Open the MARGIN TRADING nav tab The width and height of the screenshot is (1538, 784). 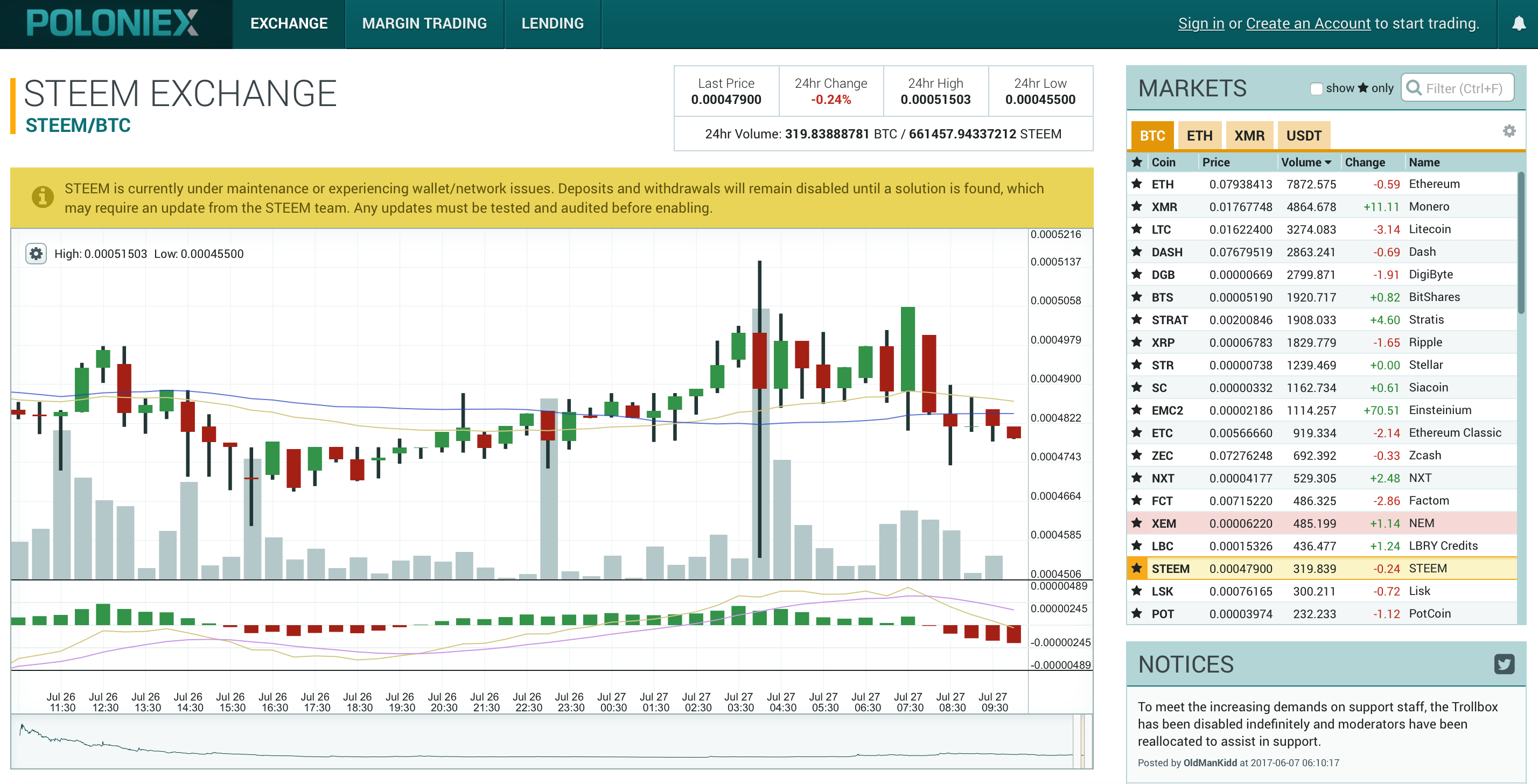(x=424, y=24)
